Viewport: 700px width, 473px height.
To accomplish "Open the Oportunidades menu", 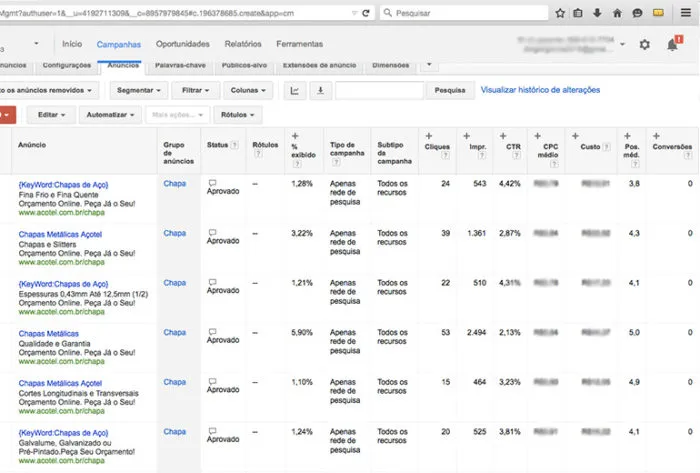I will click(183, 44).
